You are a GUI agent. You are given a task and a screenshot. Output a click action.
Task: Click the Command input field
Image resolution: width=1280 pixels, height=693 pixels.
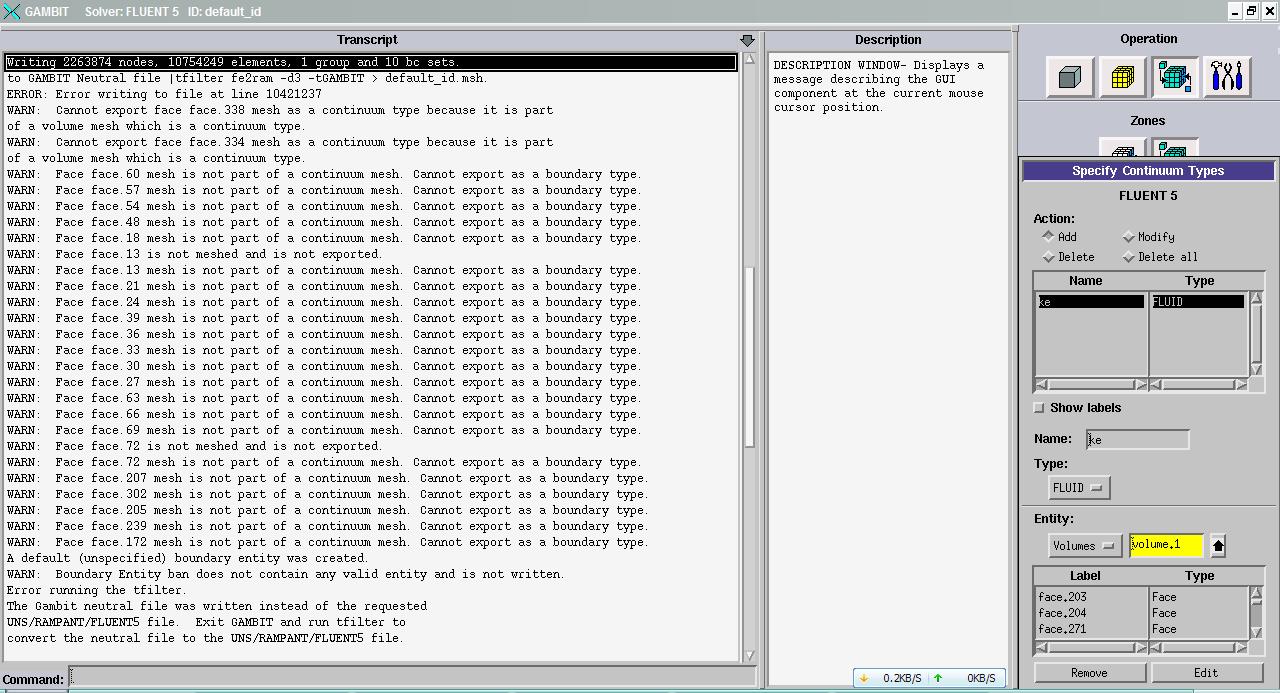(x=400, y=678)
